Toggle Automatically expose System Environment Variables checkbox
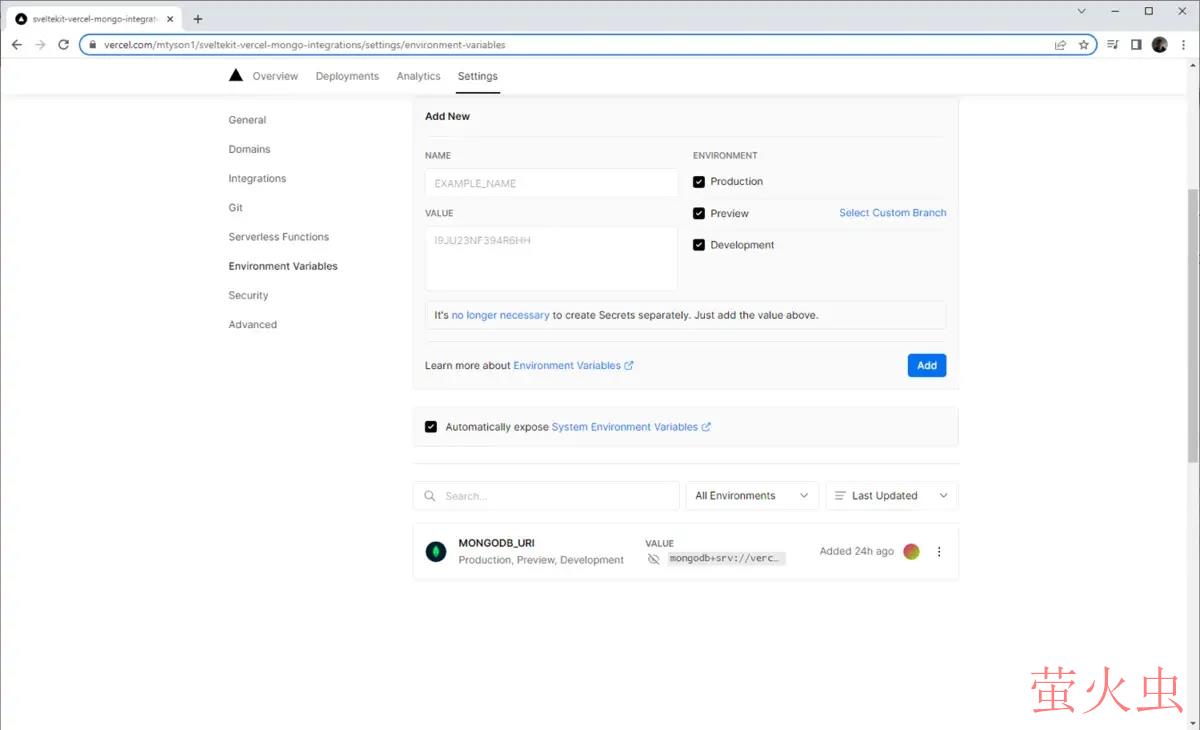Viewport: 1200px width, 730px height. click(431, 427)
